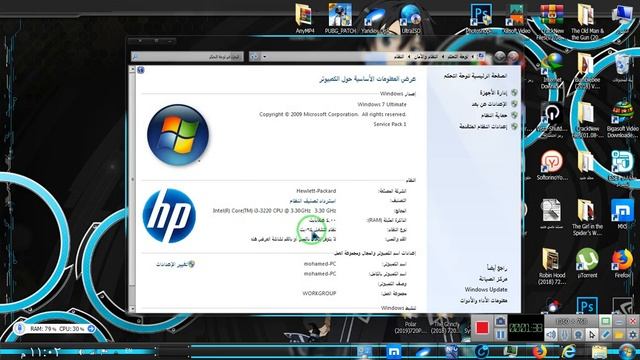Open the recorder settings gear
The image size is (640, 360).
click(x=633, y=335)
